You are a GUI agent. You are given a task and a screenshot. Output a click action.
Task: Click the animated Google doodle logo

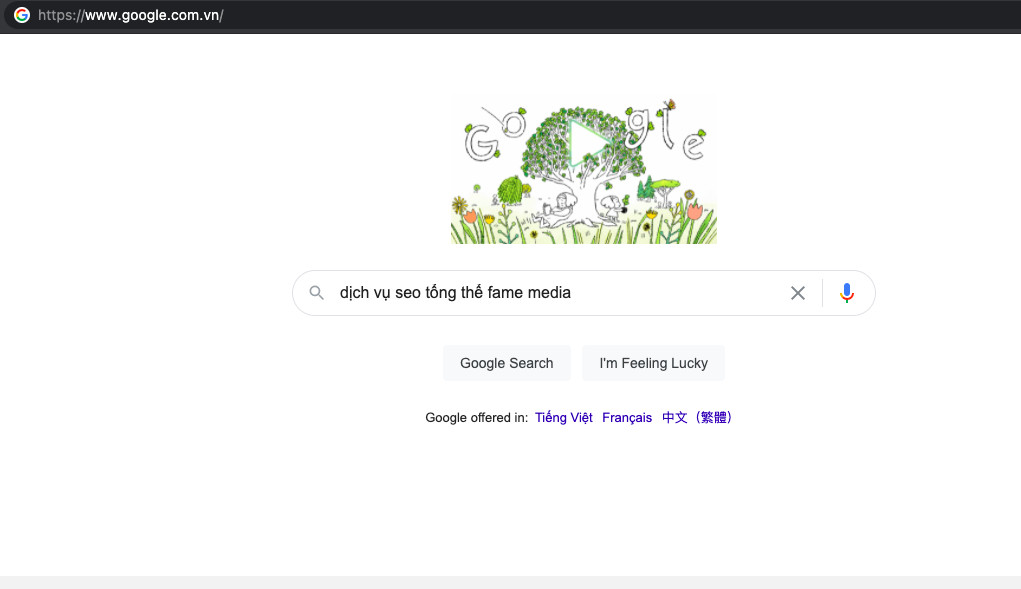(583, 170)
